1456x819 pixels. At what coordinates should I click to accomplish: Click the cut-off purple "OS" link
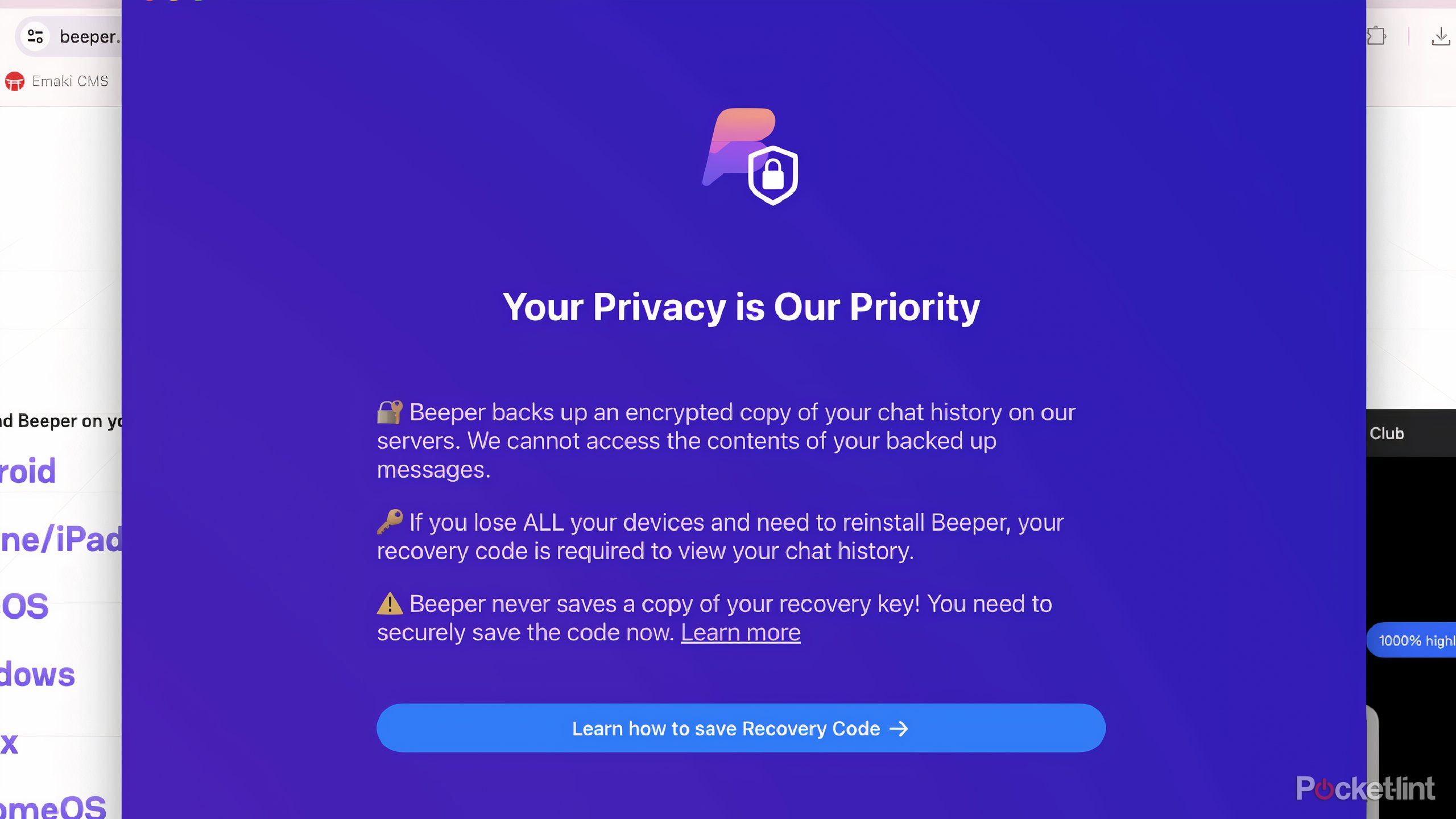point(25,606)
